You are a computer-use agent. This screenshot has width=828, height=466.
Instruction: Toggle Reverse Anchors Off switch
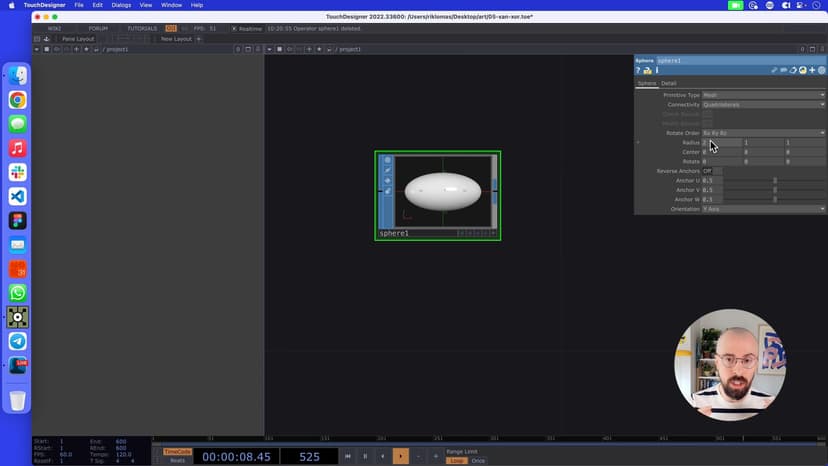[x=711, y=171]
